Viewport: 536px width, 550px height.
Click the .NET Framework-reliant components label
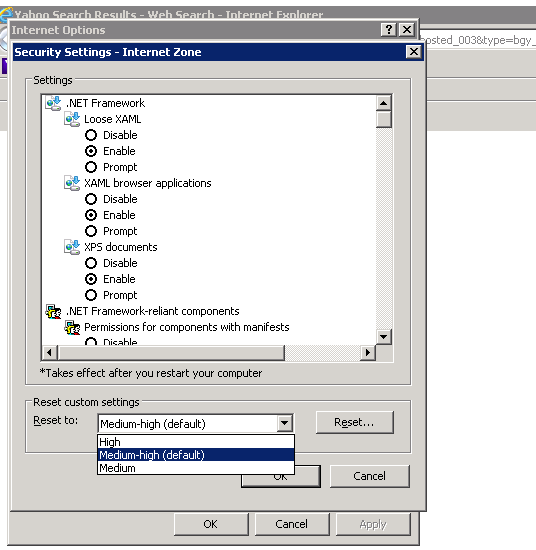pyautogui.click(x=153, y=311)
